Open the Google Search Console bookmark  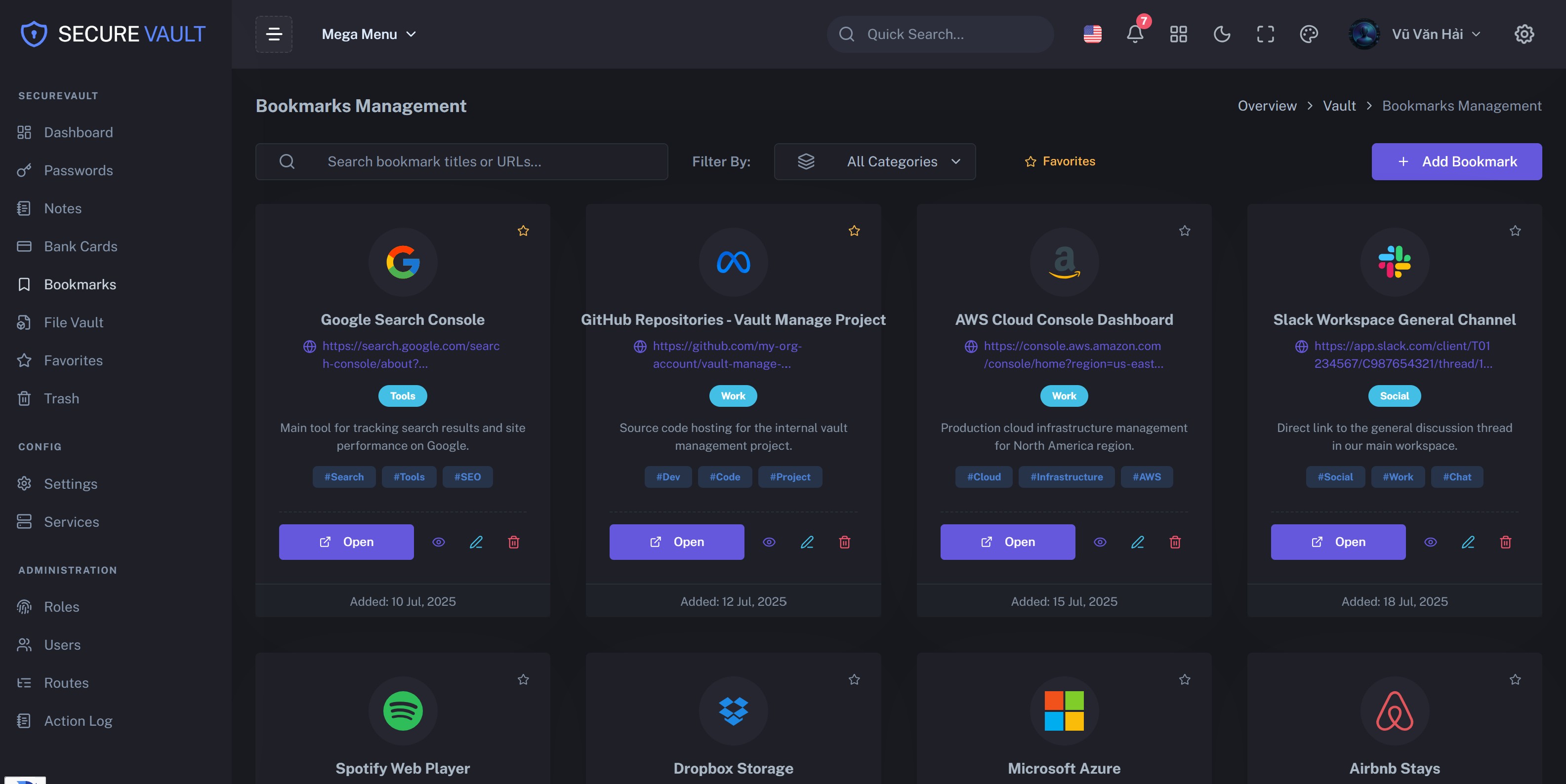(x=346, y=542)
